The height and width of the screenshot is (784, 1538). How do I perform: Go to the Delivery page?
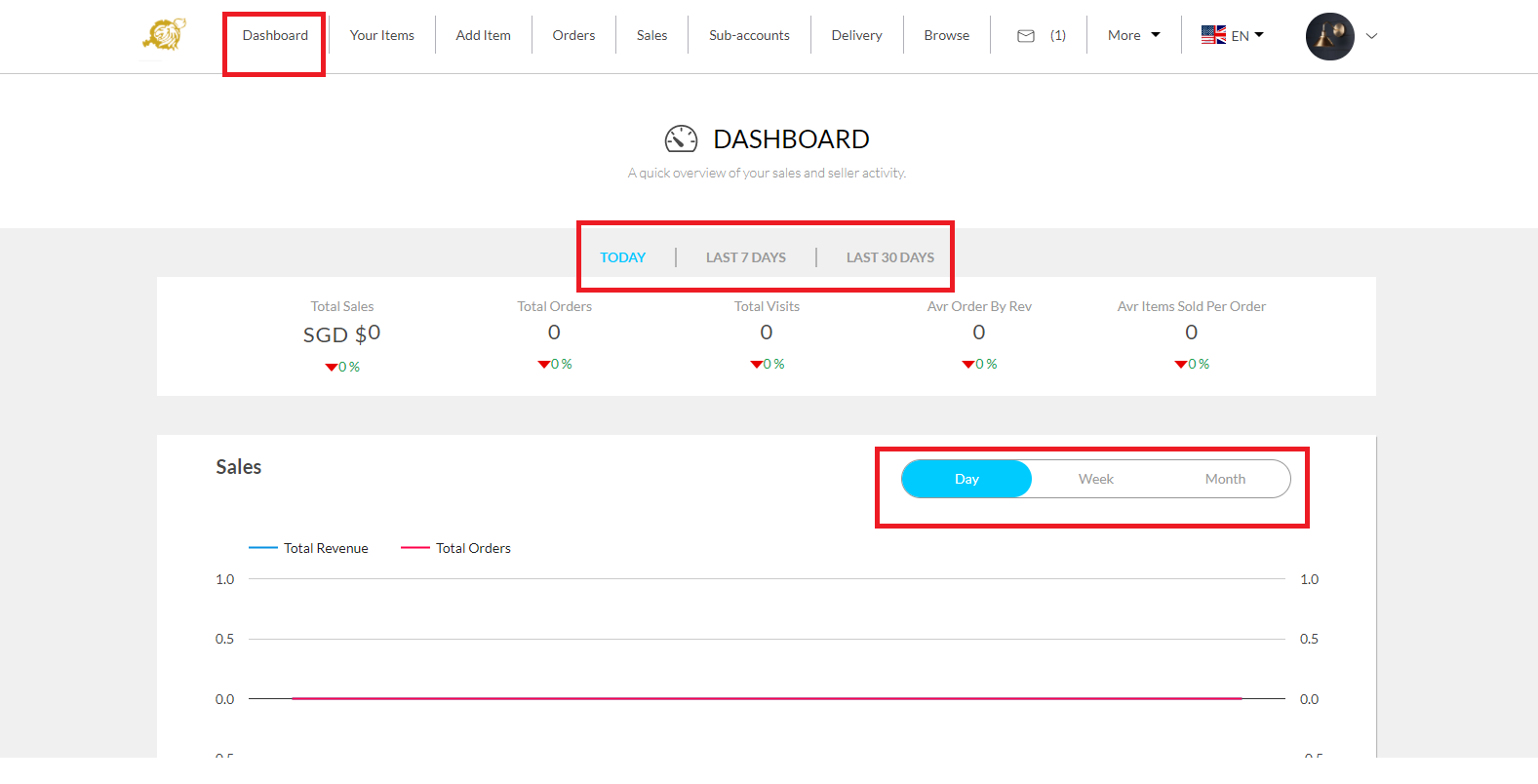tap(857, 35)
